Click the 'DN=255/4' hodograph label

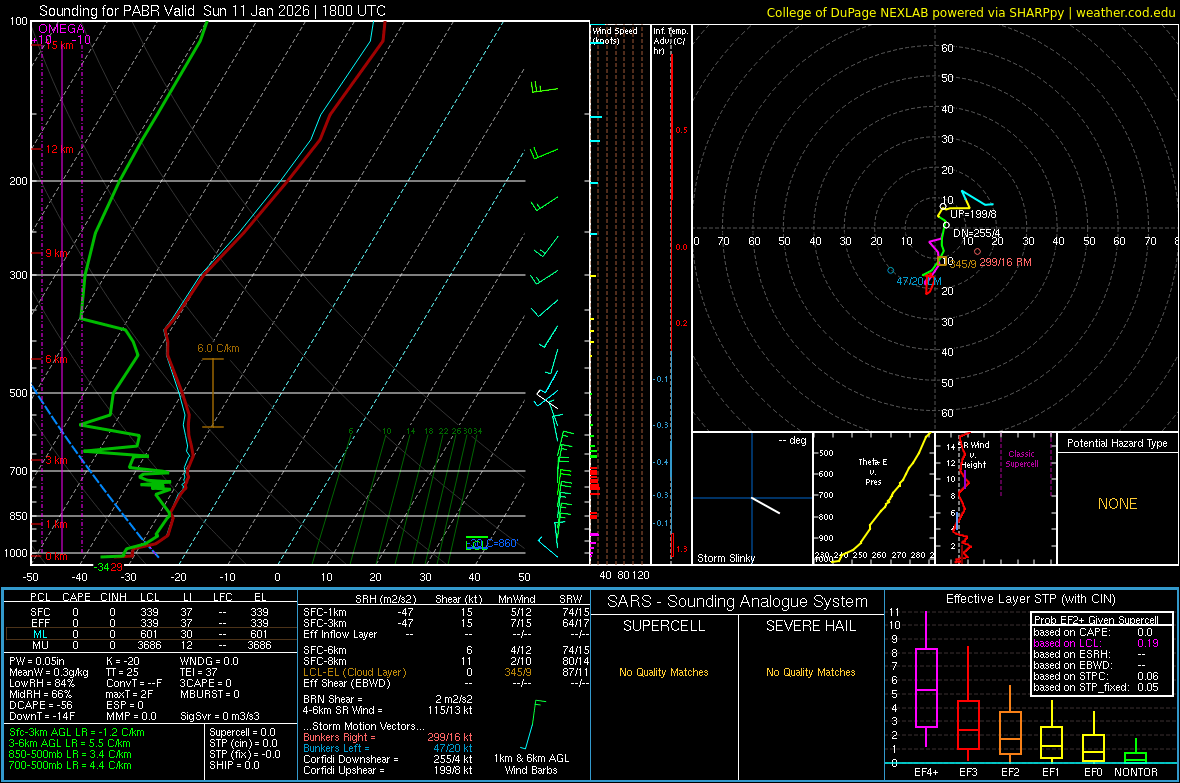[x=977, y=233]
